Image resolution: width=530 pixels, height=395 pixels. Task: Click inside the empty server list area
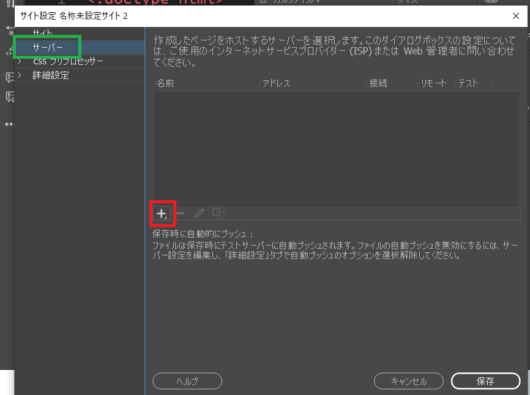click(336, 149)
